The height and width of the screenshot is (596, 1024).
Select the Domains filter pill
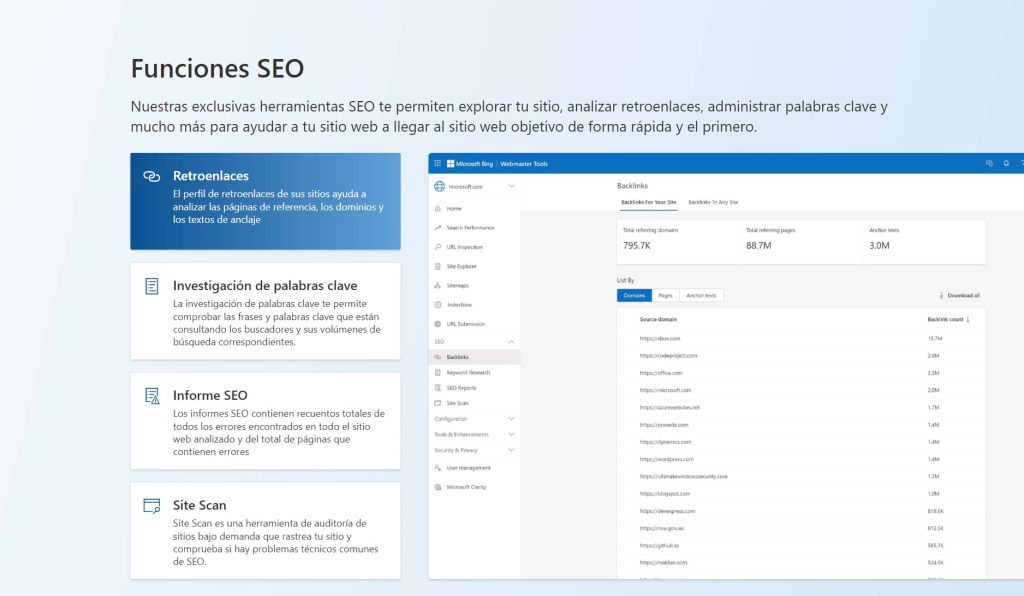tap(634, 295)
